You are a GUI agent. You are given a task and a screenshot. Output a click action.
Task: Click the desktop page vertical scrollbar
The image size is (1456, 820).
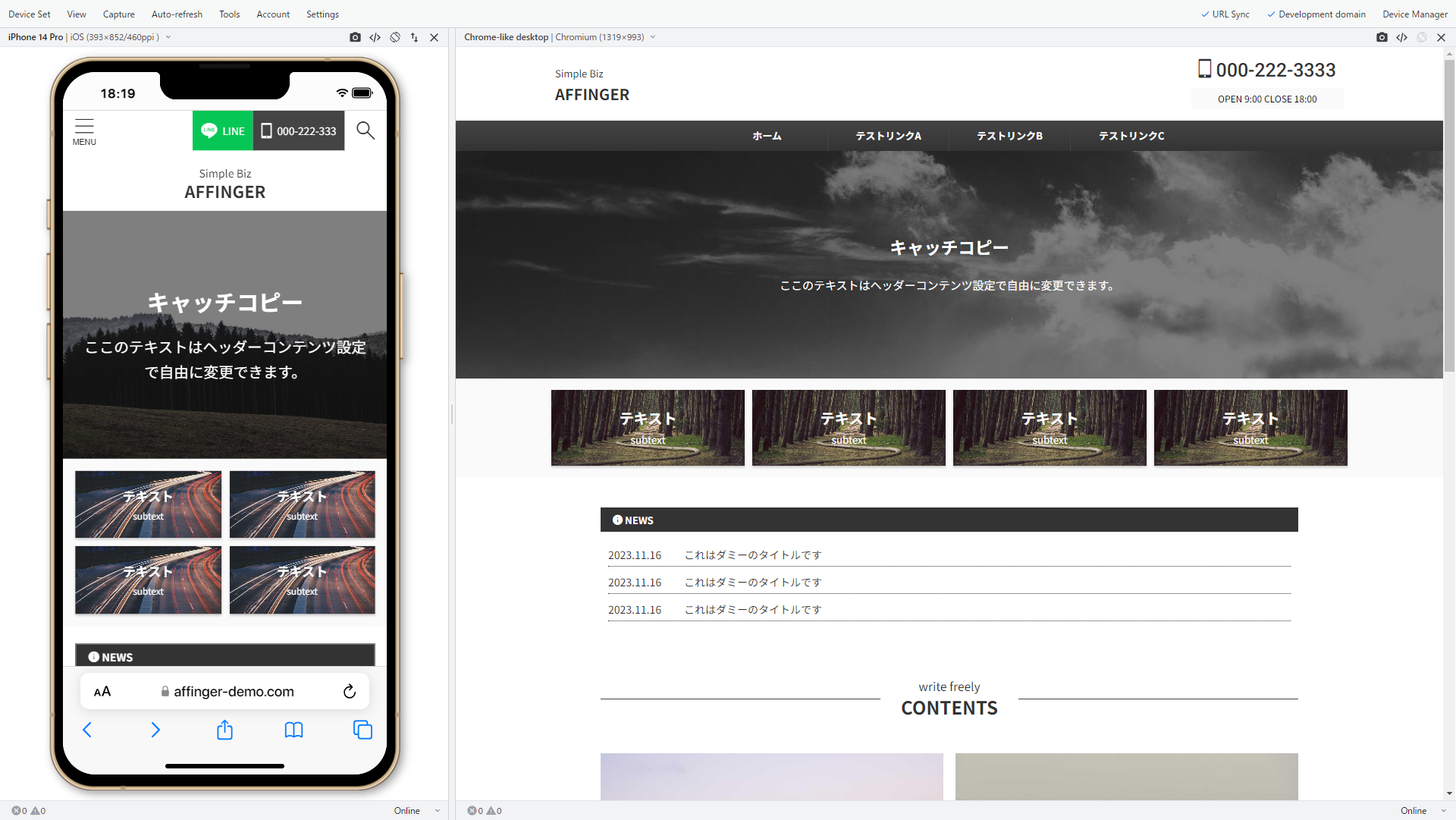(x=1449, y=216)
